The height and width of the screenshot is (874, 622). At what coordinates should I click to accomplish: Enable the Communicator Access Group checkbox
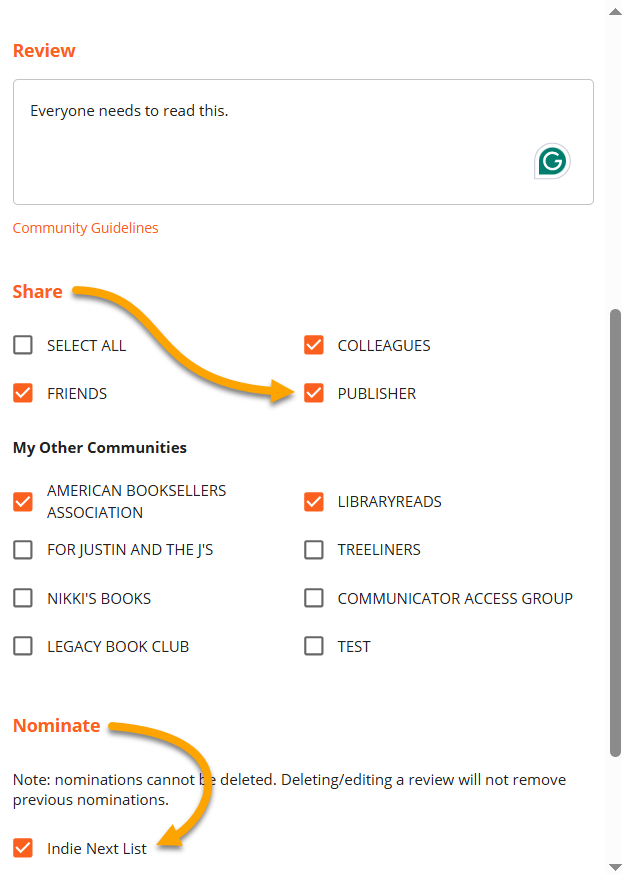[314, 599]
